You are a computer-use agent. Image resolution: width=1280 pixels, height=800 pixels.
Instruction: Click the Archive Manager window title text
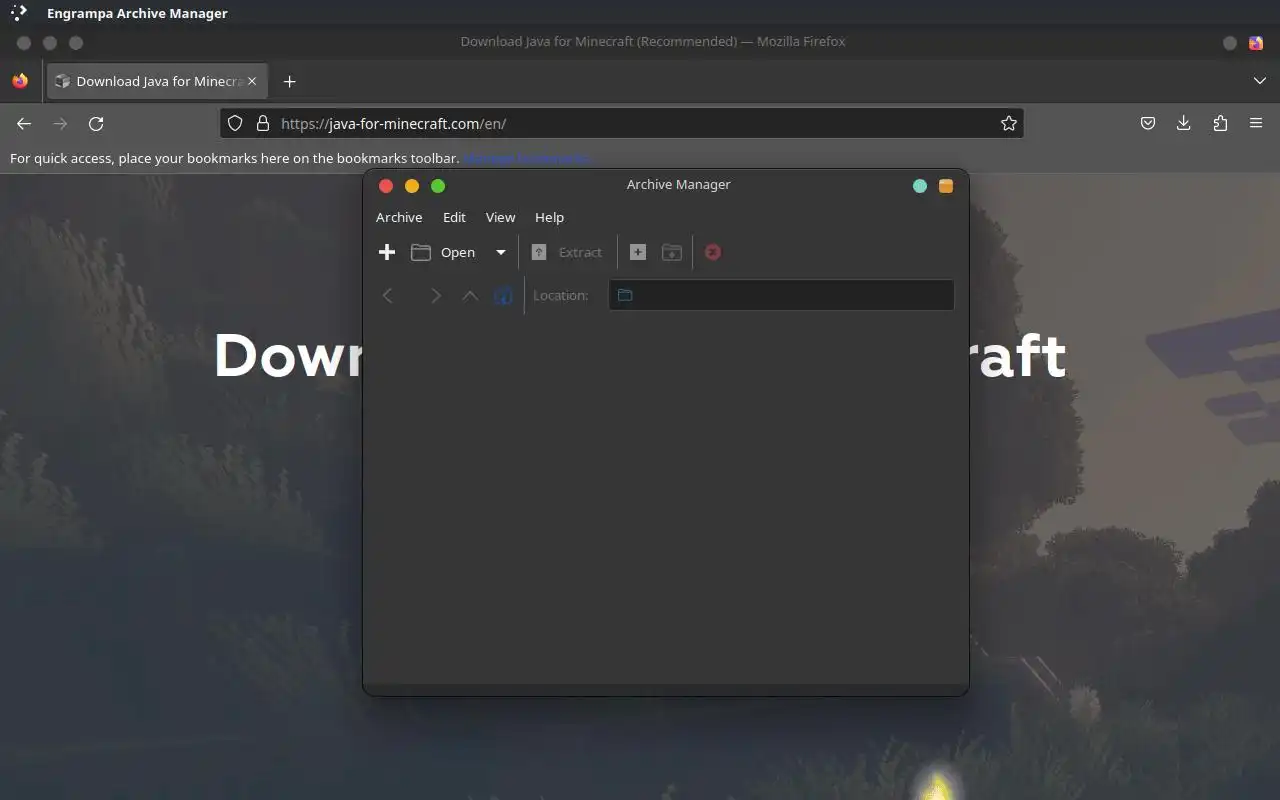[x=678, y=184]
